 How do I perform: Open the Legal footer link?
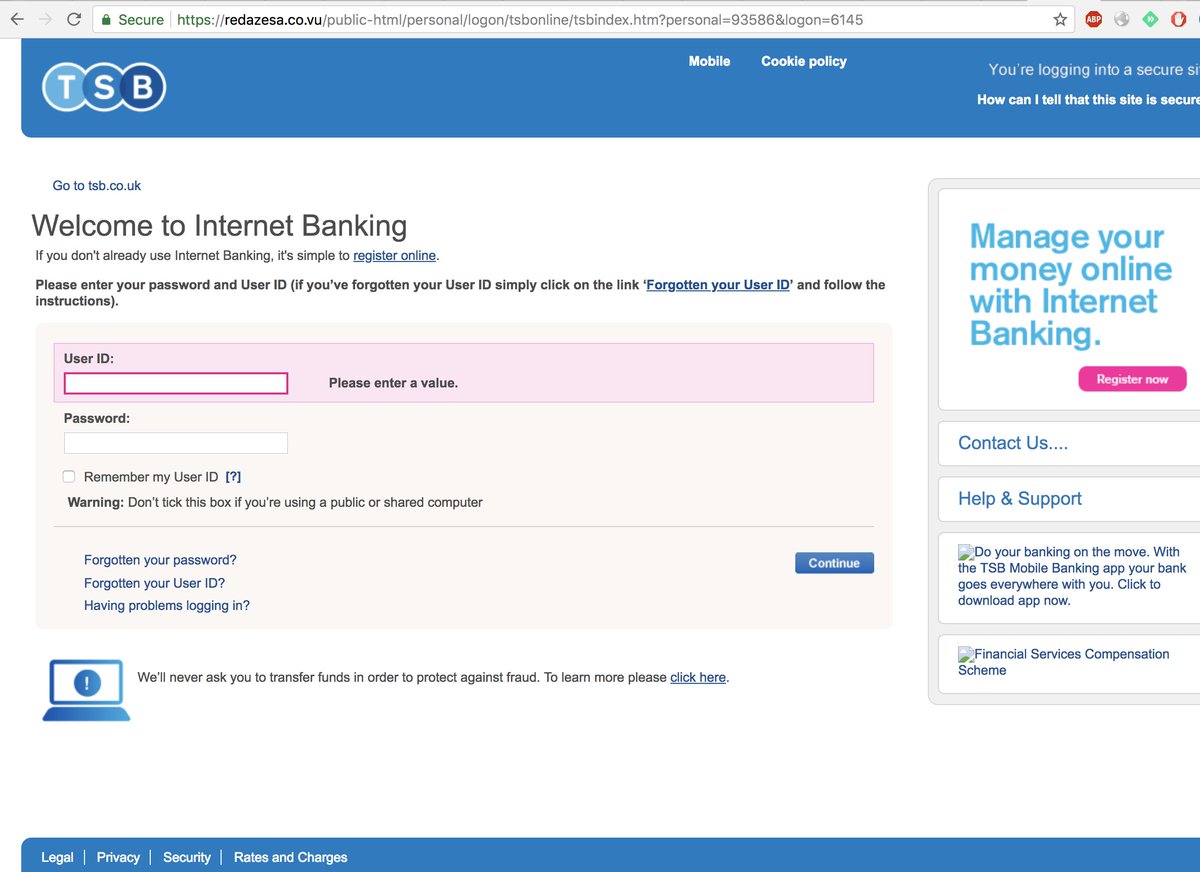(57, 857)
